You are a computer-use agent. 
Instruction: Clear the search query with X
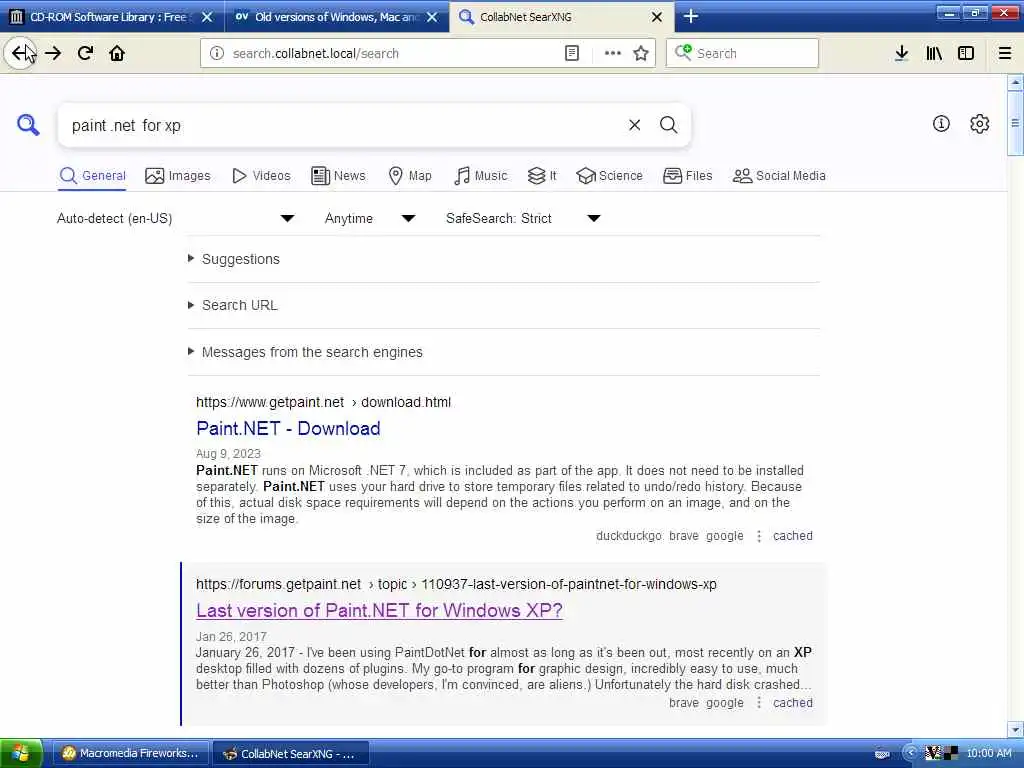tap(634, 125)
